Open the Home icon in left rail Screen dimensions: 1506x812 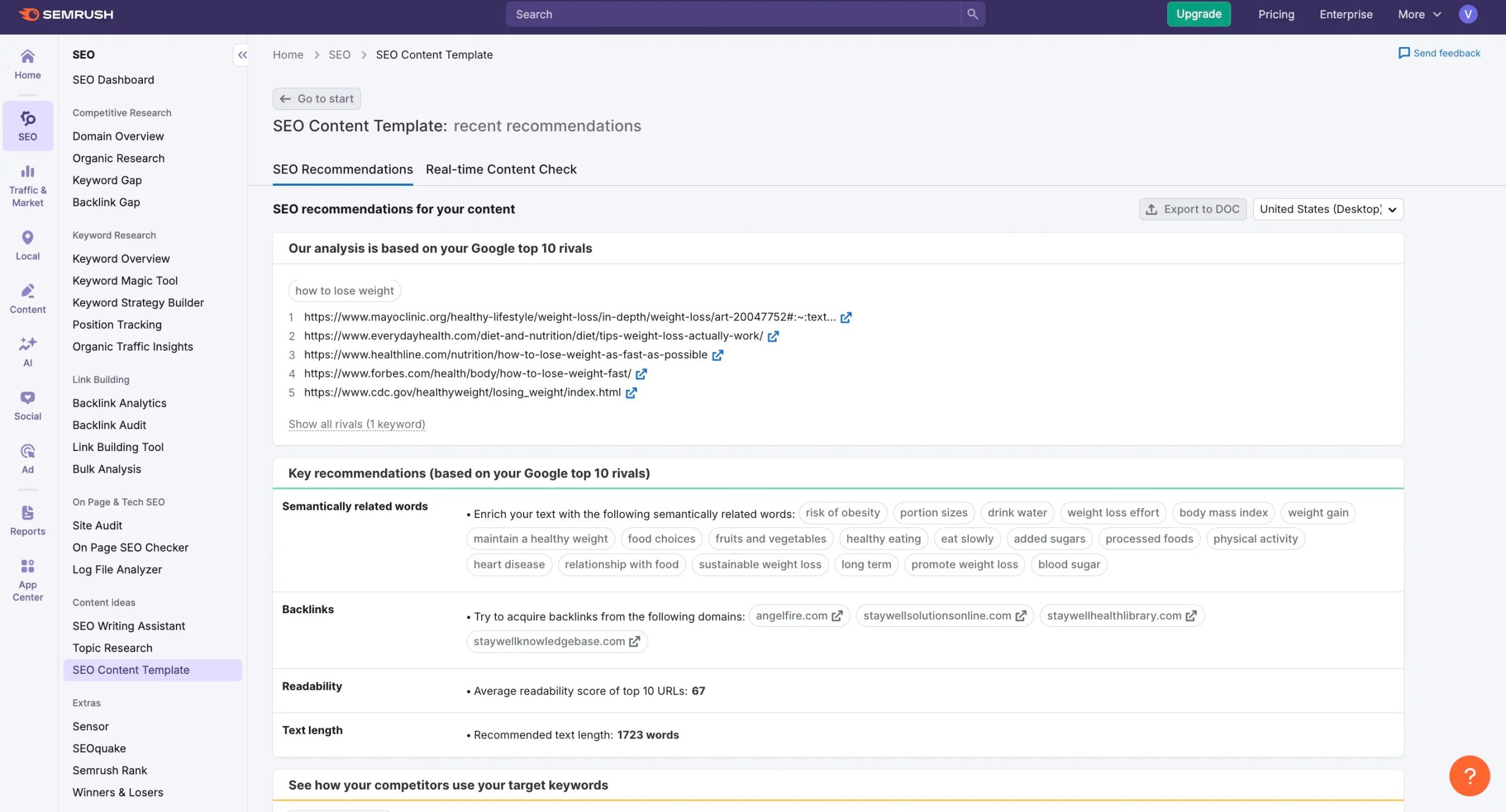point(28,56)
